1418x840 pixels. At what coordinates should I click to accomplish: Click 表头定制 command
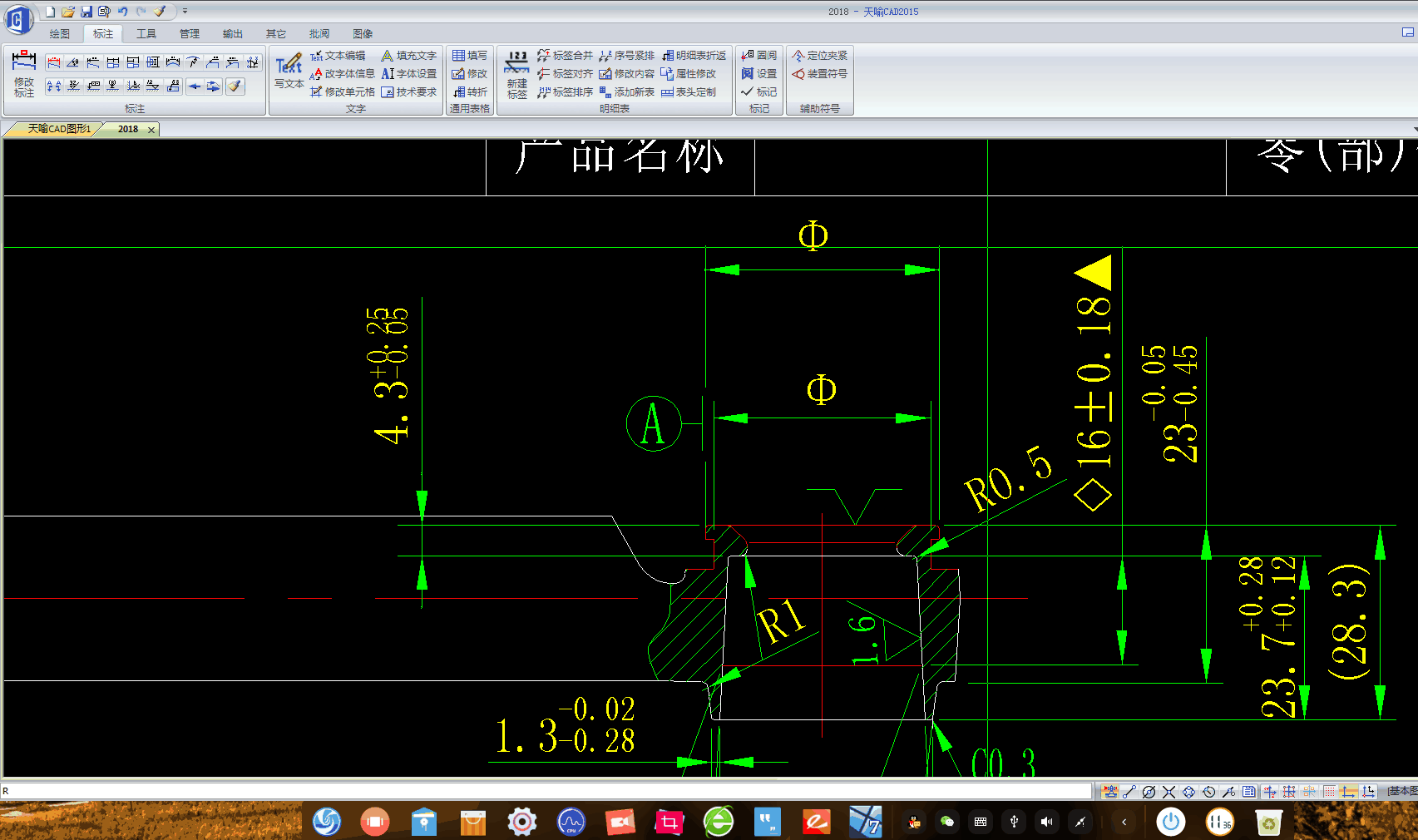tap(689, 92)
